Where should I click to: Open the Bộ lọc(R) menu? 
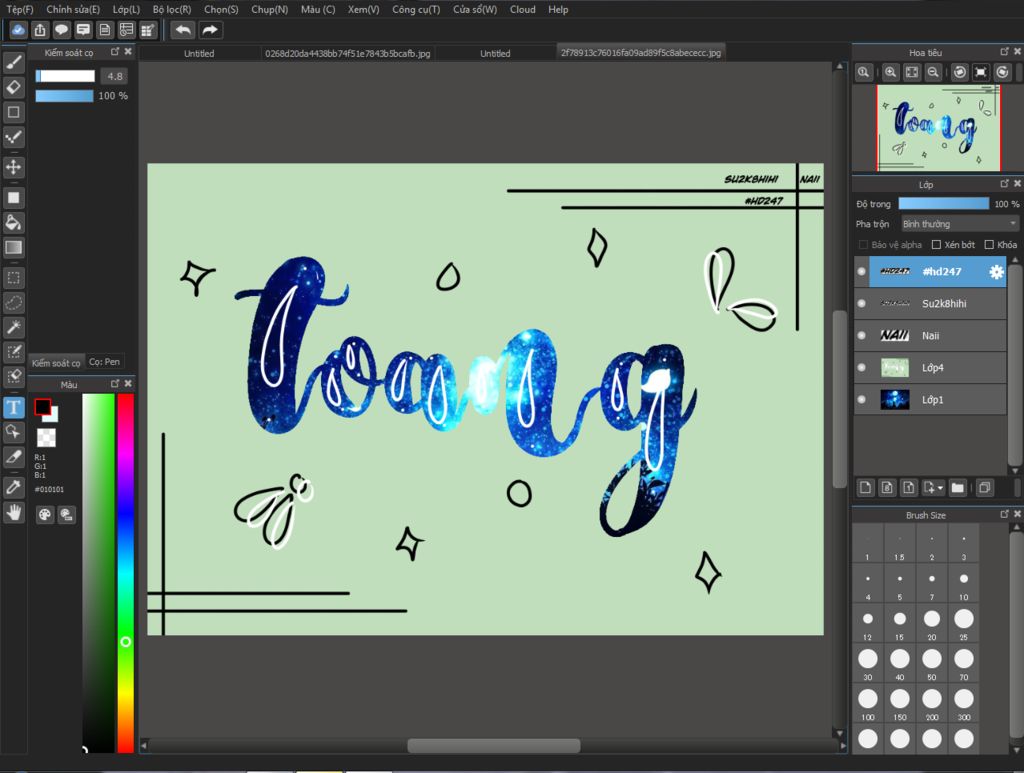[x=172, y=9]
